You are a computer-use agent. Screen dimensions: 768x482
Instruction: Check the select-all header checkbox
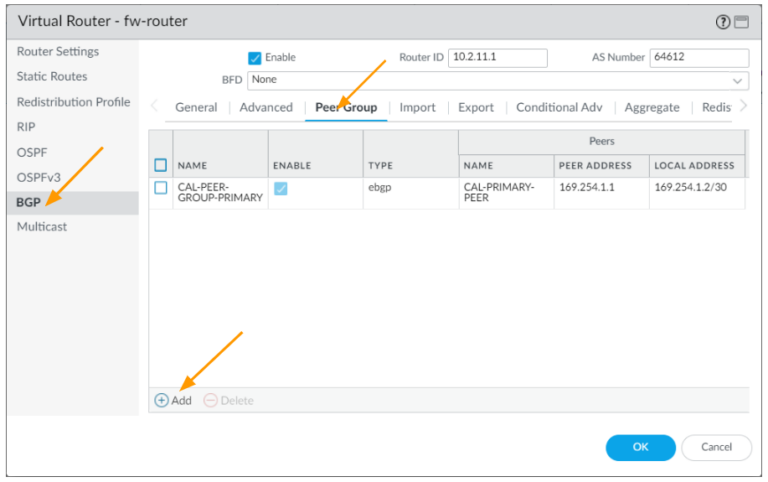point(161,165)
